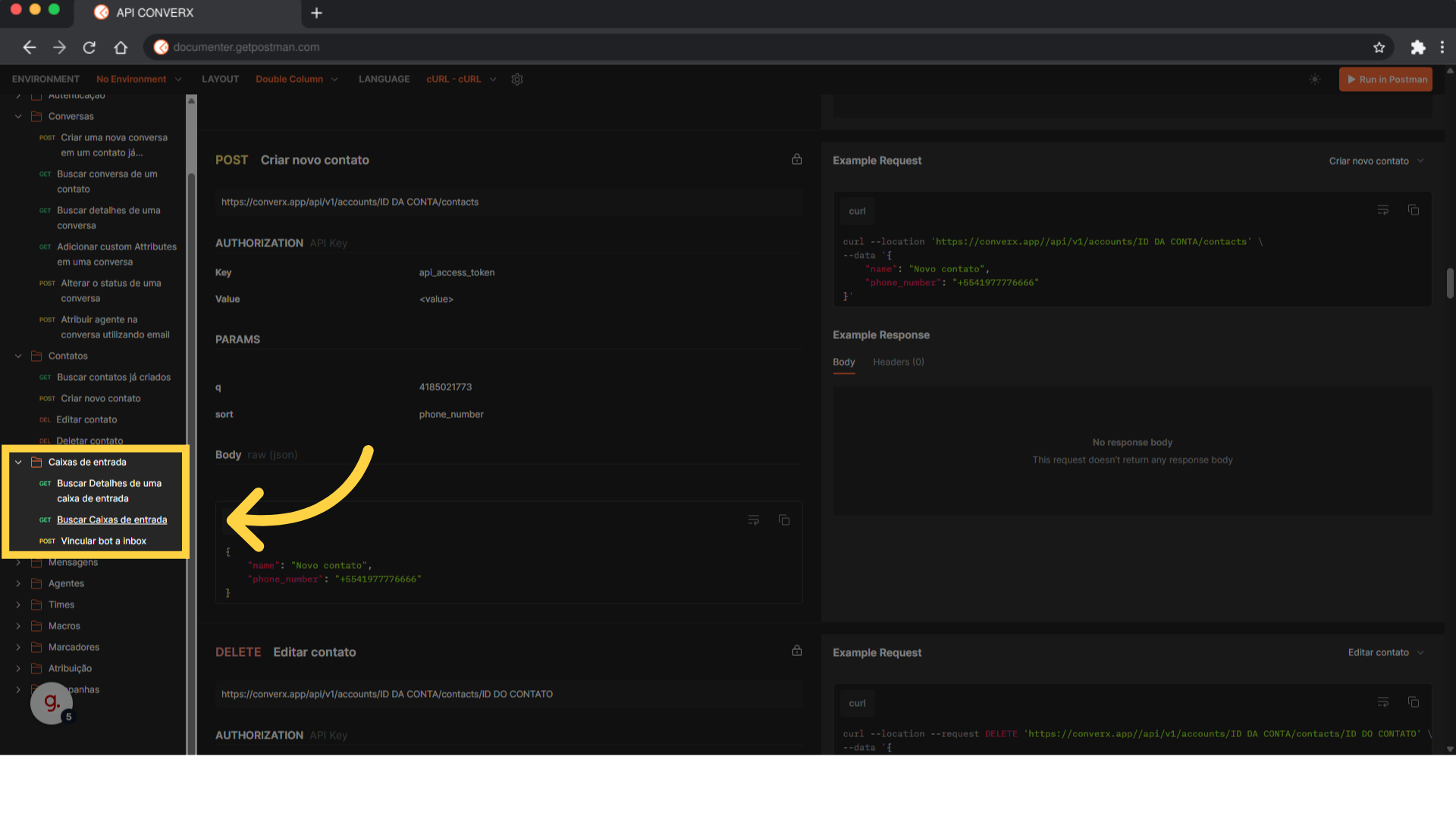Select the API CONVERX browser tab
The image size is (1456, 819).
point(188,13)
